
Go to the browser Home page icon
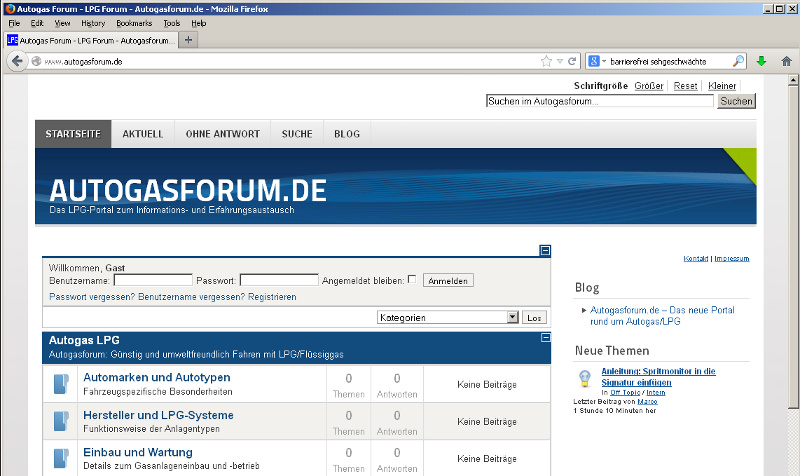pyautogui.click(x=786, y=61)
